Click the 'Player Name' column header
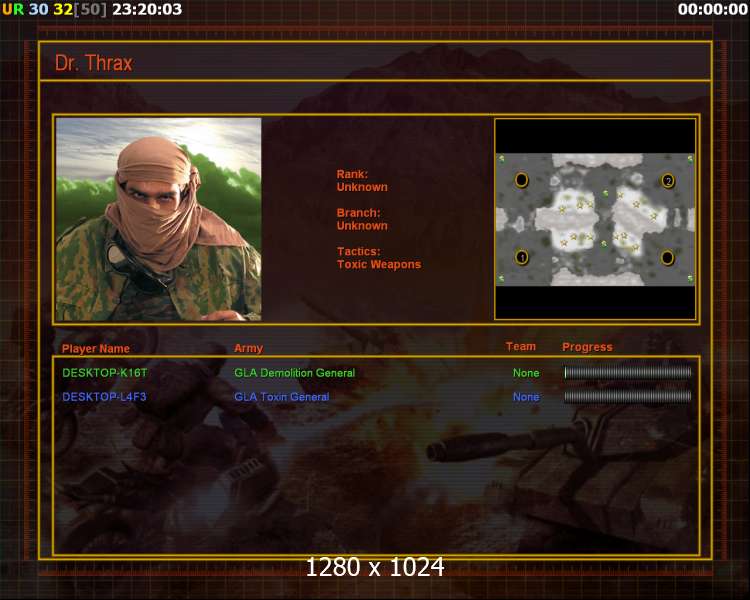 tap(96, 348)
